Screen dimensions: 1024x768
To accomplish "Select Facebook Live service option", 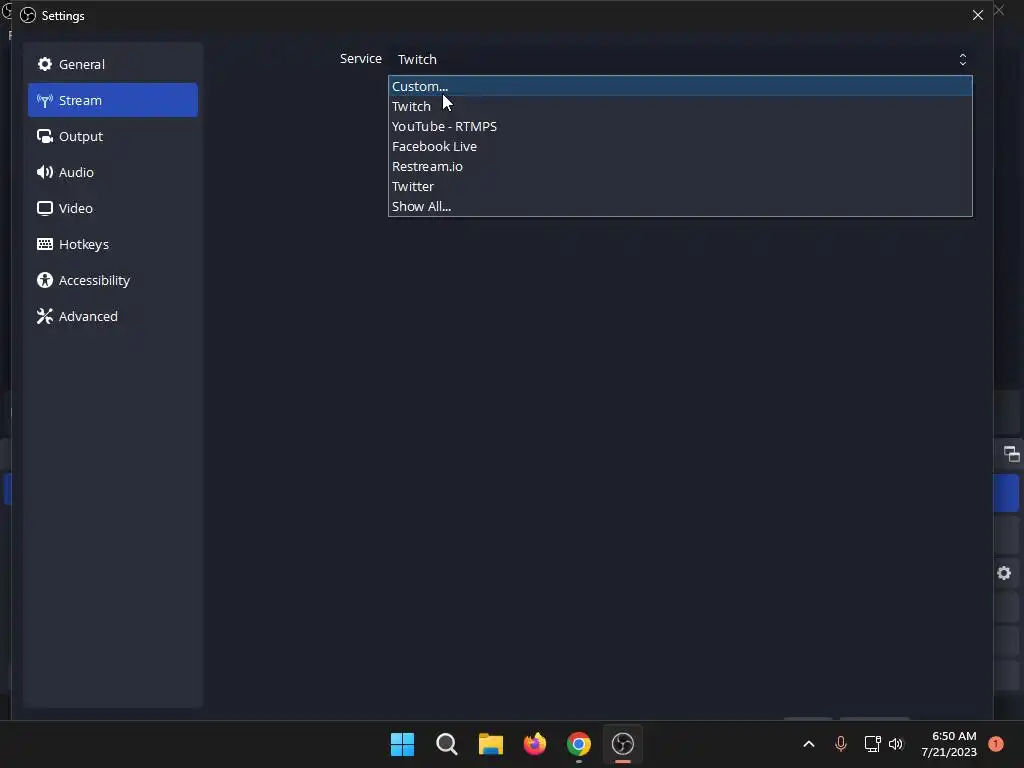I will click(x=680, y=146).
